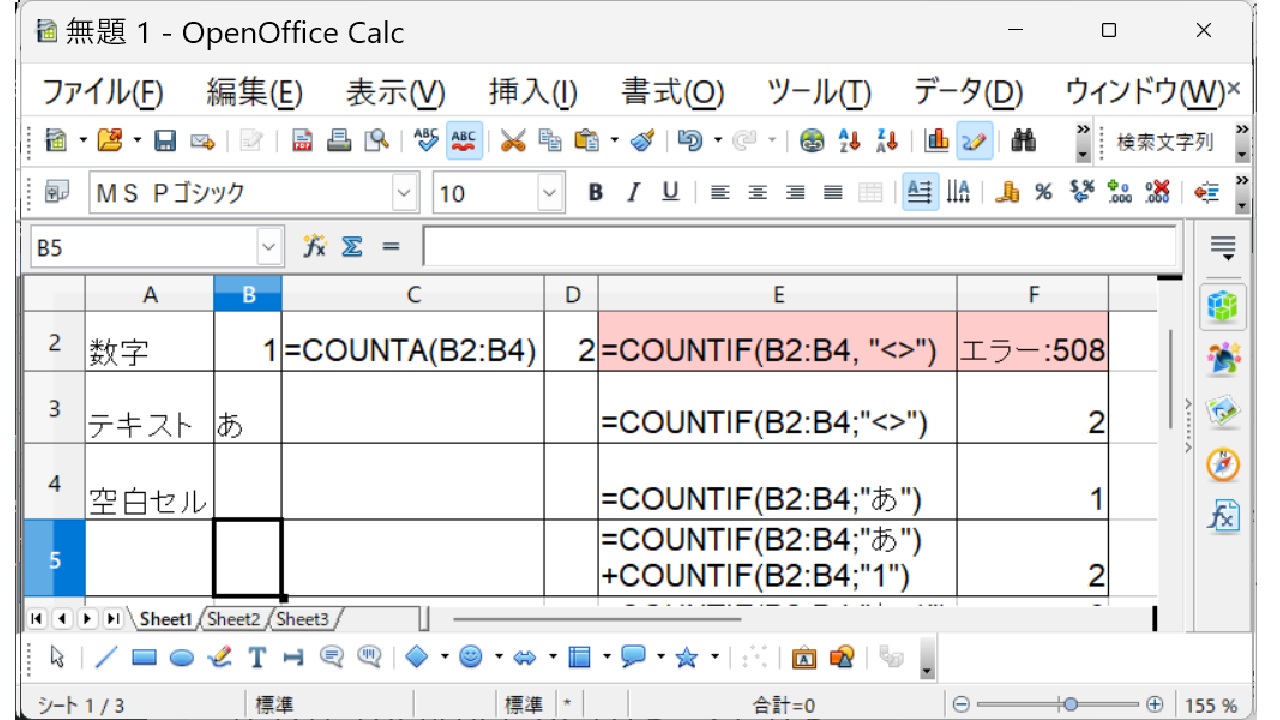
Task: Open Page Preview icon
Action: pyautogui.click(x=376, y=142)
